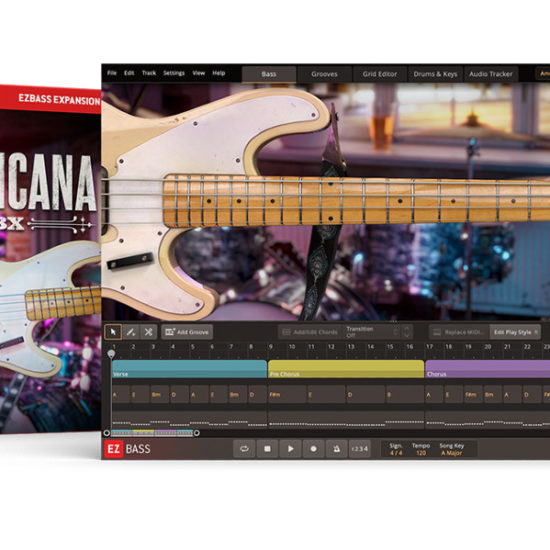This screenshot has height=550, width=550.
Task: Select the pencil draw tool
Action: pyautogui.click(x=130, y=332)
